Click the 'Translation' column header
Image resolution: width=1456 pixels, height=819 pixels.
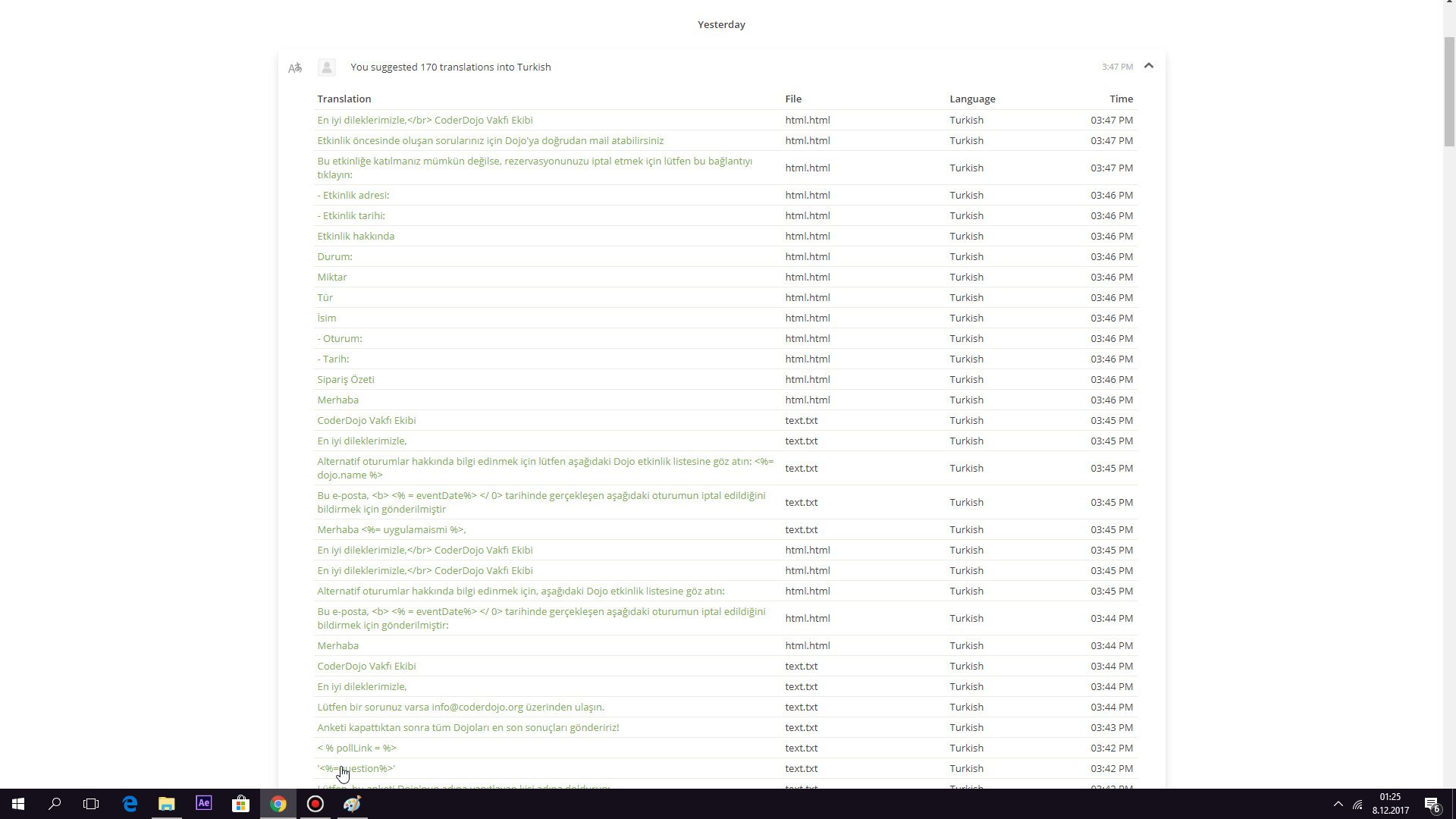point(344,99)
